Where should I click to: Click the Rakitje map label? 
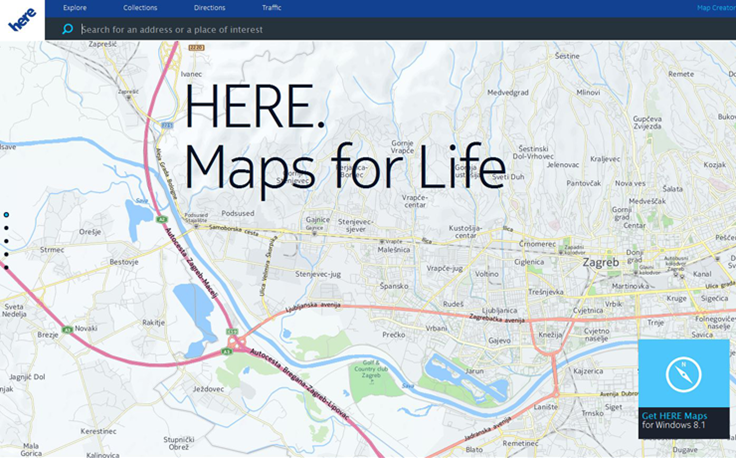(153, 322)
